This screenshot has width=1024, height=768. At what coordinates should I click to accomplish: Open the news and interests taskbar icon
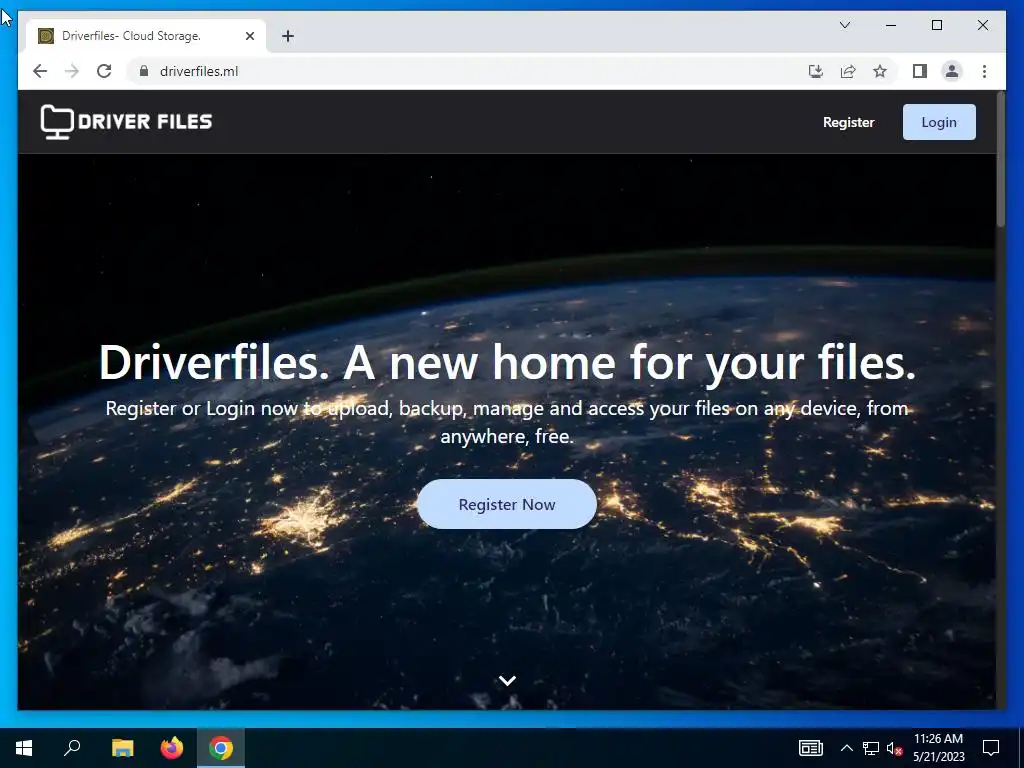[x=810, y=748]
